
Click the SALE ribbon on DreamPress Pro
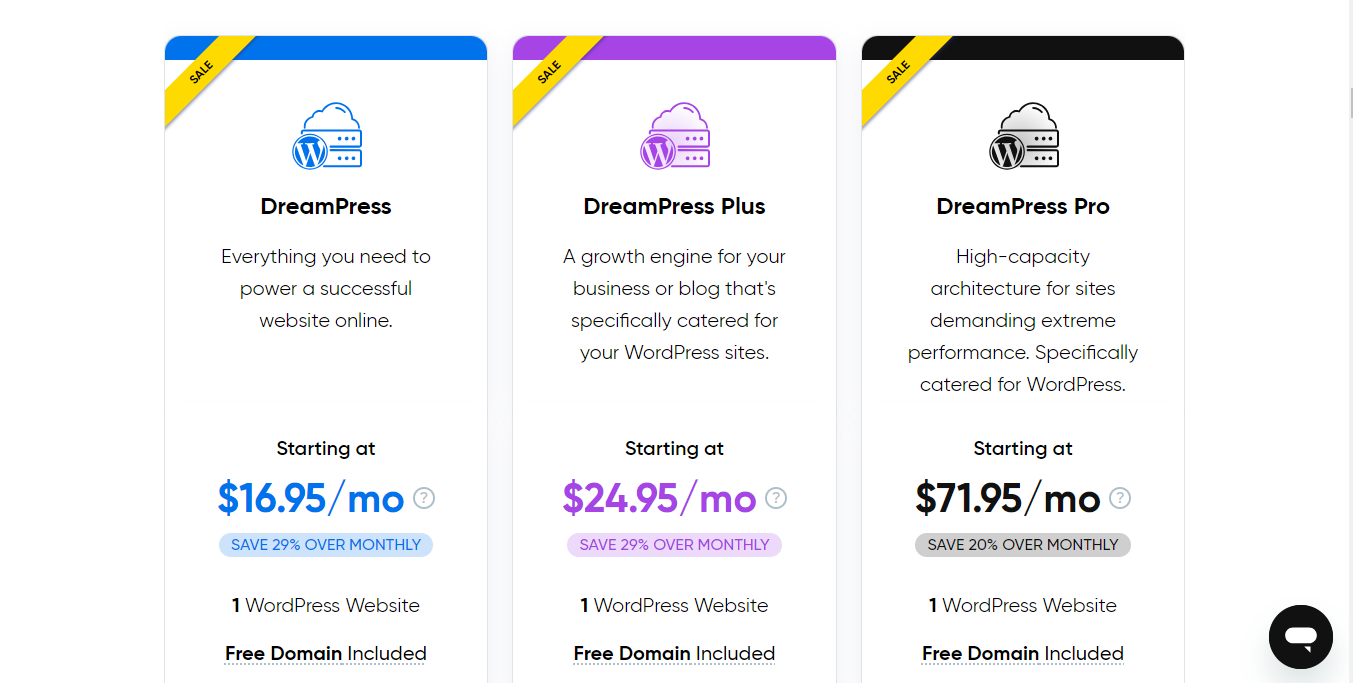click(x=901, y=77)
